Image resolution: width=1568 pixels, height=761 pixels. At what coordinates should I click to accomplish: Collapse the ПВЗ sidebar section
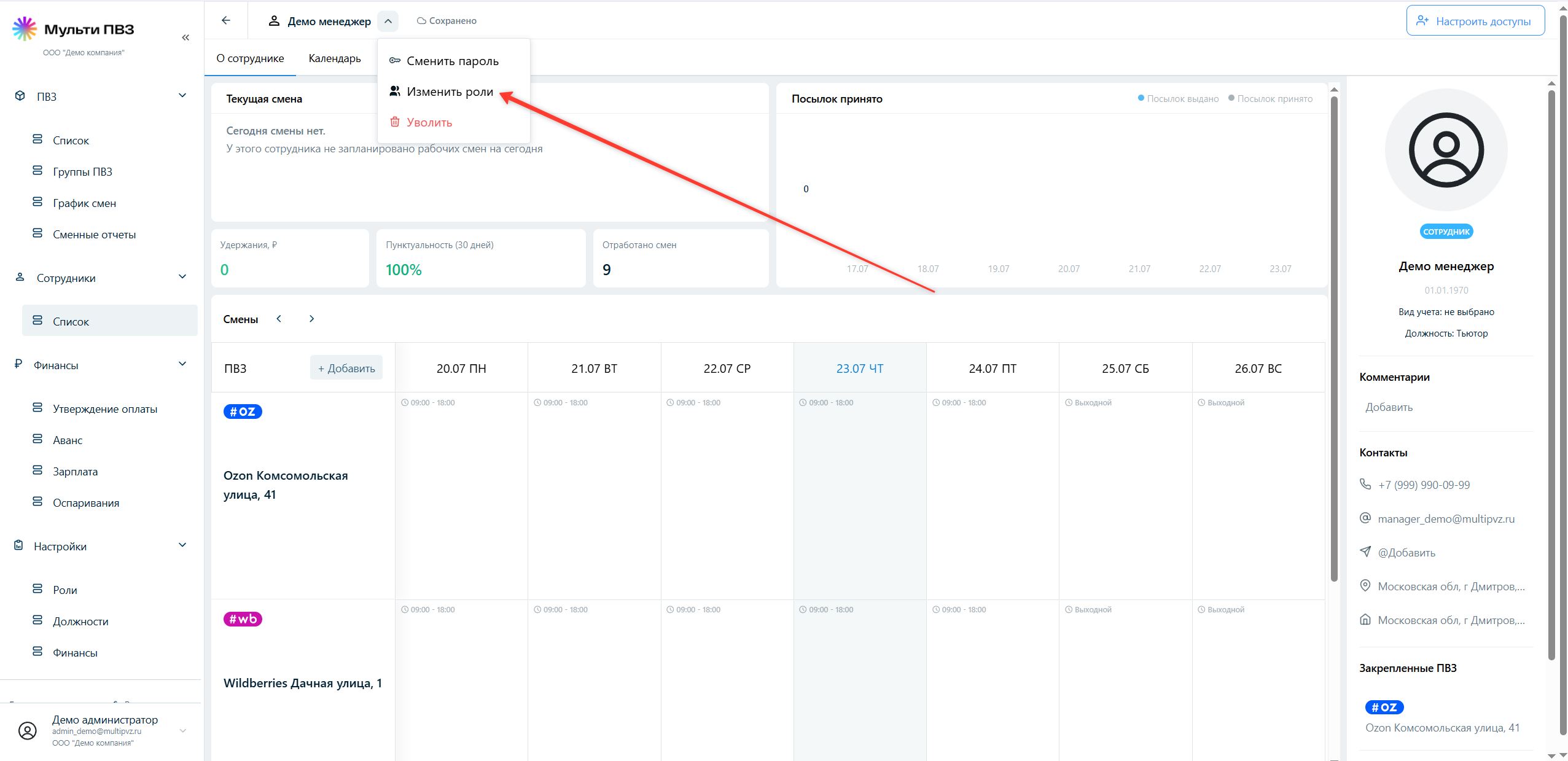[182, 95]
